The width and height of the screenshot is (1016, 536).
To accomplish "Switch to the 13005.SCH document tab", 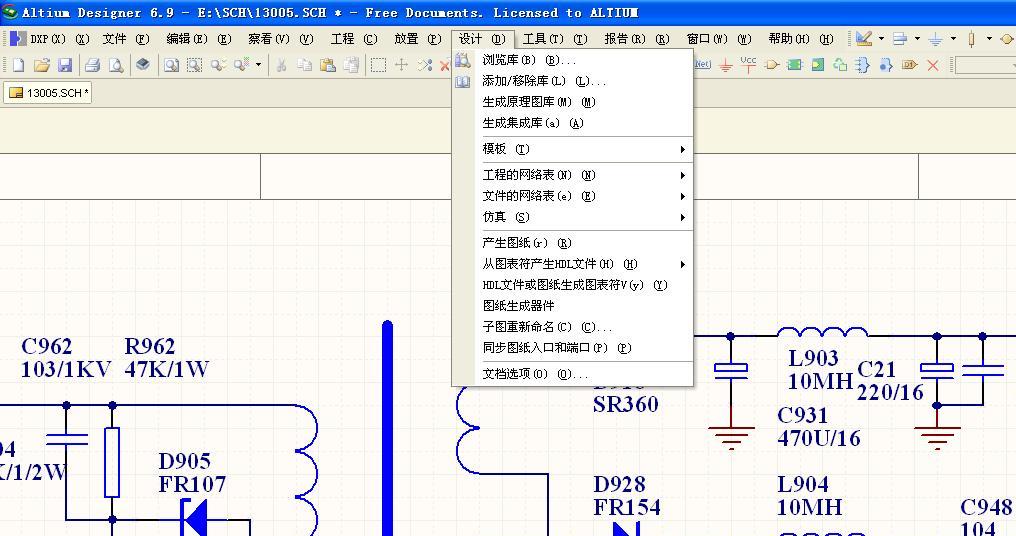I will pos(48,93).
